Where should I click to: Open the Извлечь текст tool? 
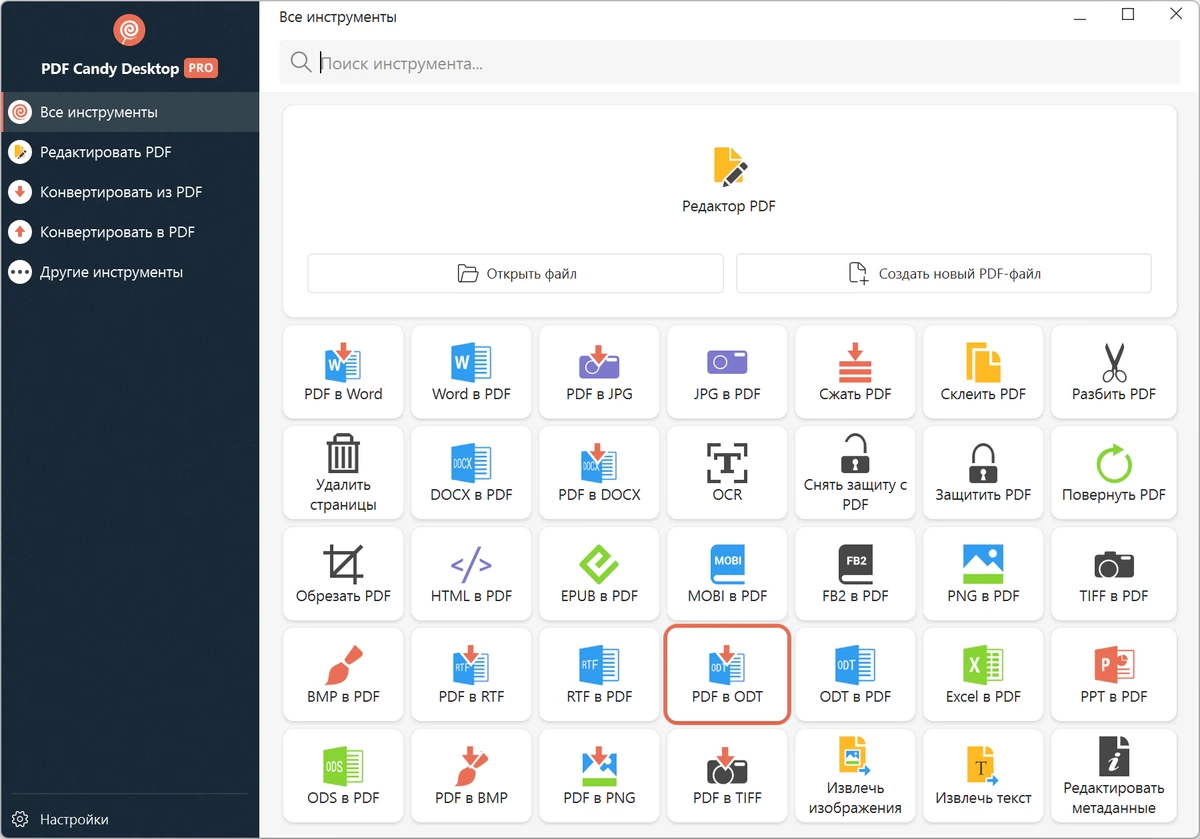[983, 775]
